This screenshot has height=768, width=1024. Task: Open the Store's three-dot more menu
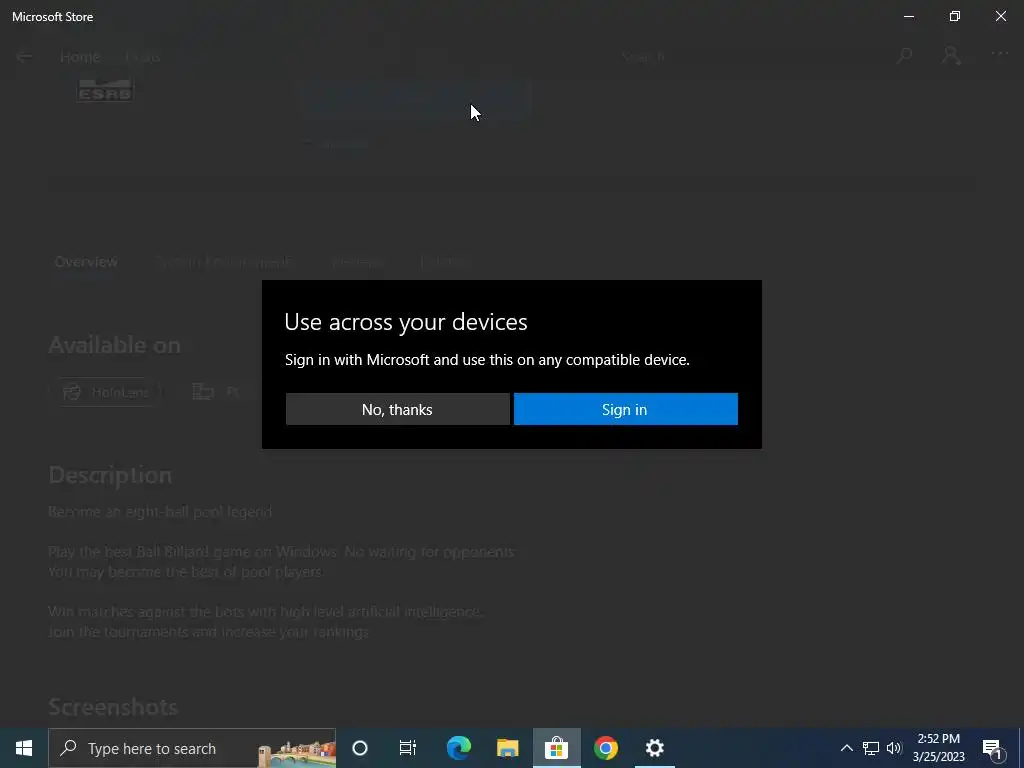pyautogui.click(x=999, y=54)
